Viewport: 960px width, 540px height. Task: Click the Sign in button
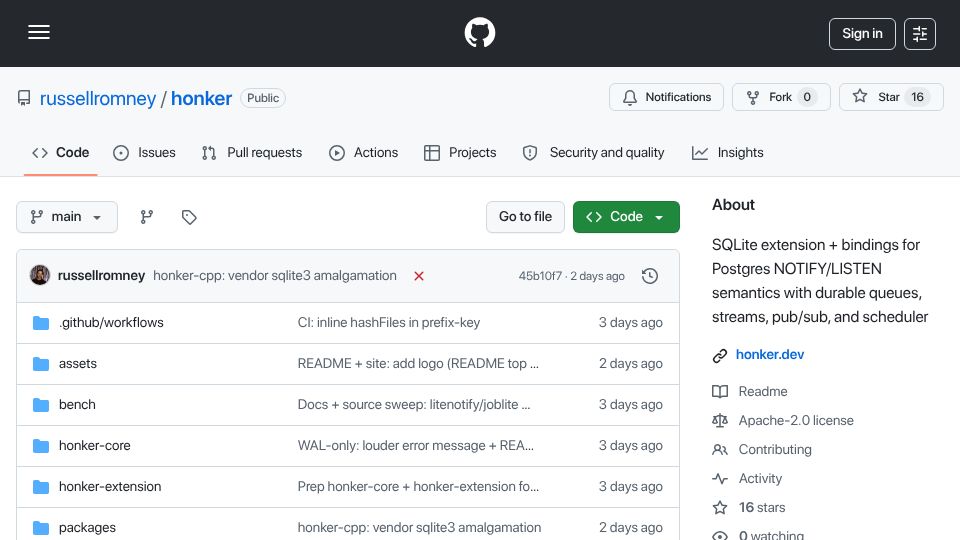862,34
